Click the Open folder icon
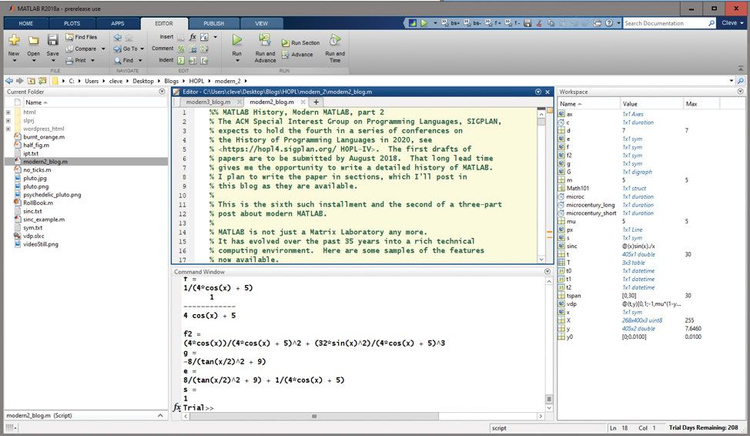 [33, 40]
